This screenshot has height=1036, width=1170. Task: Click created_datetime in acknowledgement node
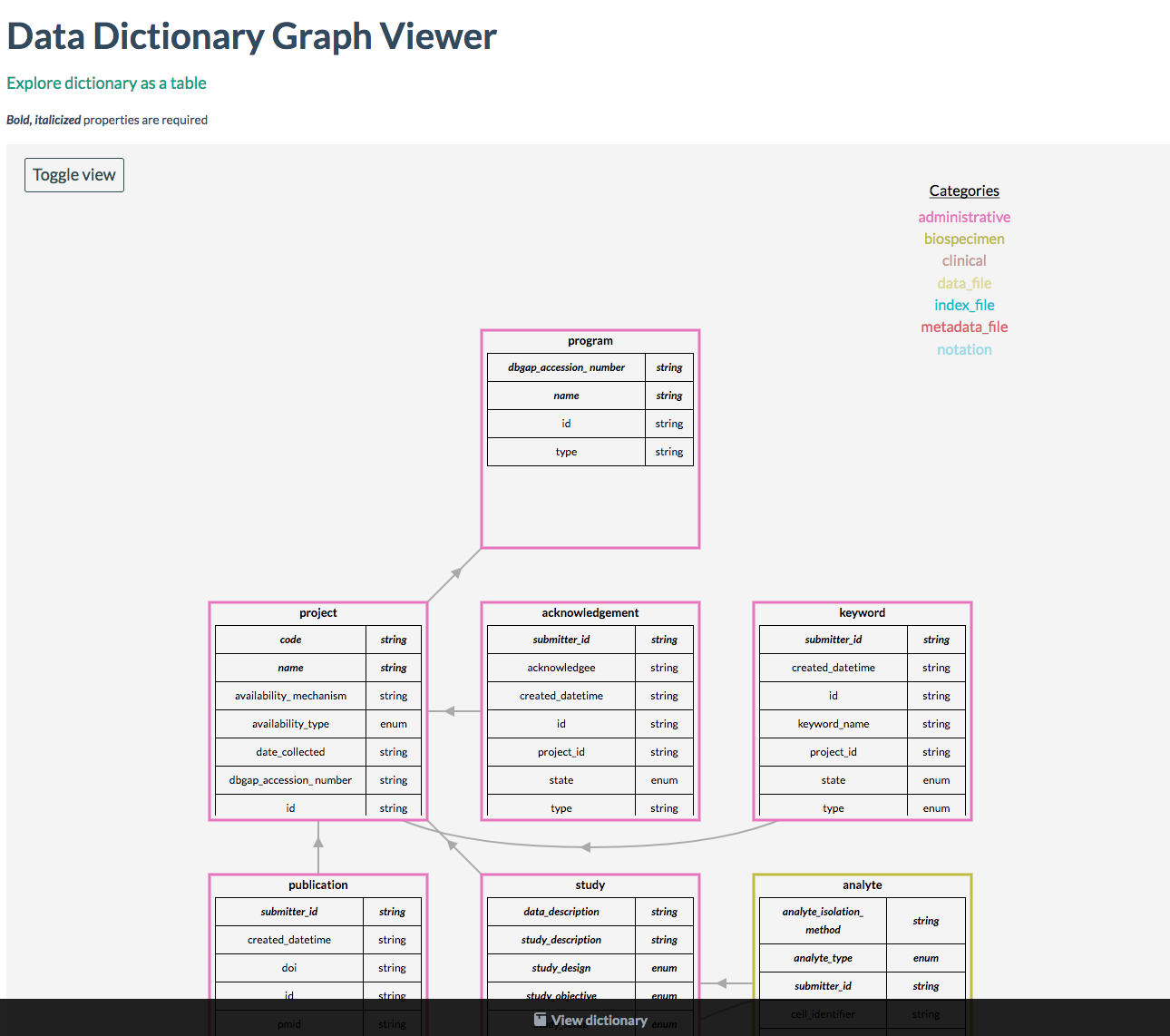(561, 696)
